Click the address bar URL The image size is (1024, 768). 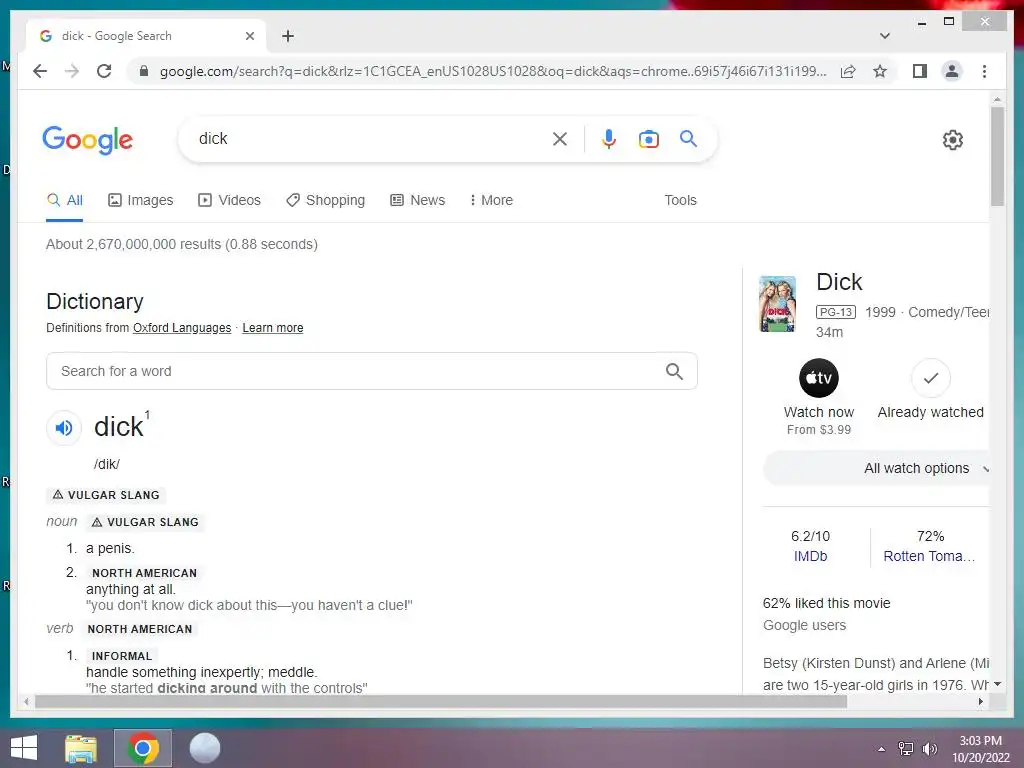(493, 71)
